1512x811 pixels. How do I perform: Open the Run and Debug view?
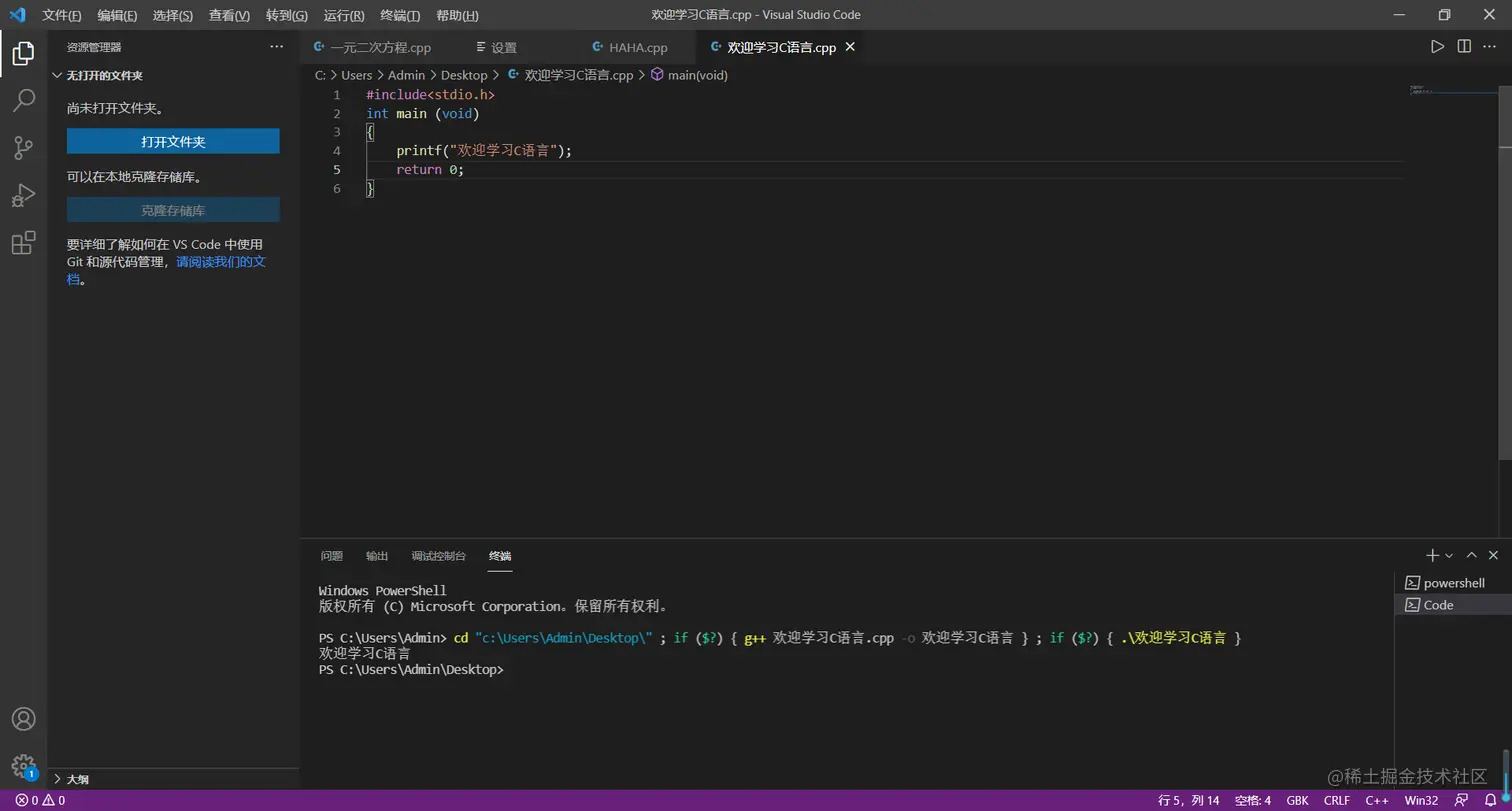pos(22,194)
